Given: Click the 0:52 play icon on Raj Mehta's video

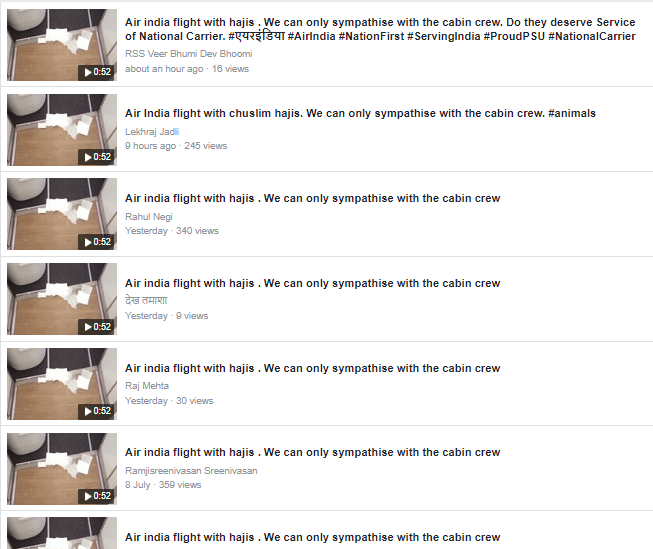Looking at the screenshot, I should point(97,411).
